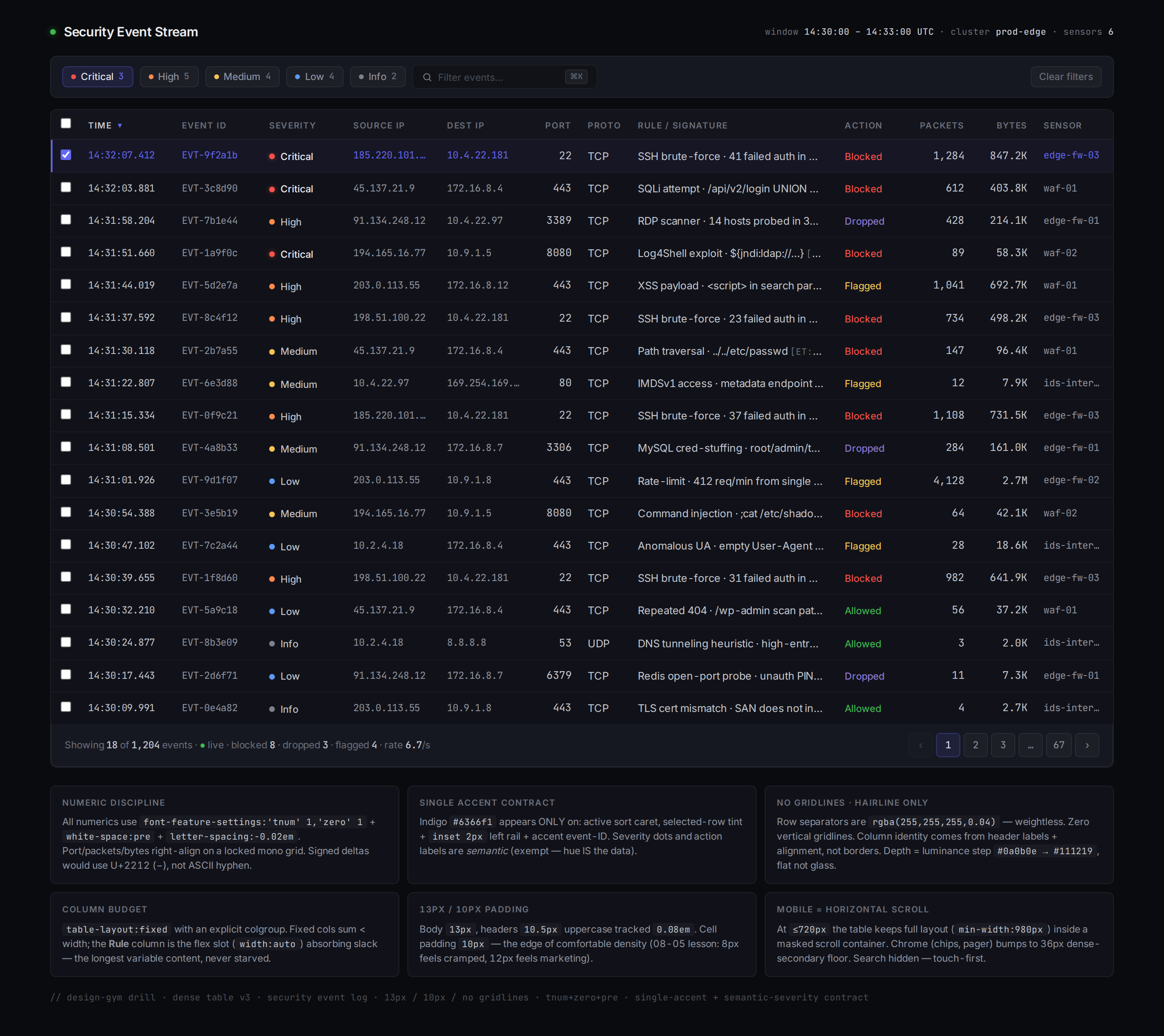The width and height of the screenshot is (1164, 1036).
Task: Check the EVT-1a9f0c row checkbox
Action: (66, 252)
